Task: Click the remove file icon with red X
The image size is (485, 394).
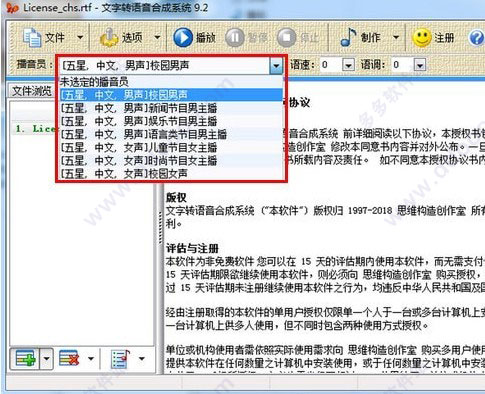Action: click(69, 359)
